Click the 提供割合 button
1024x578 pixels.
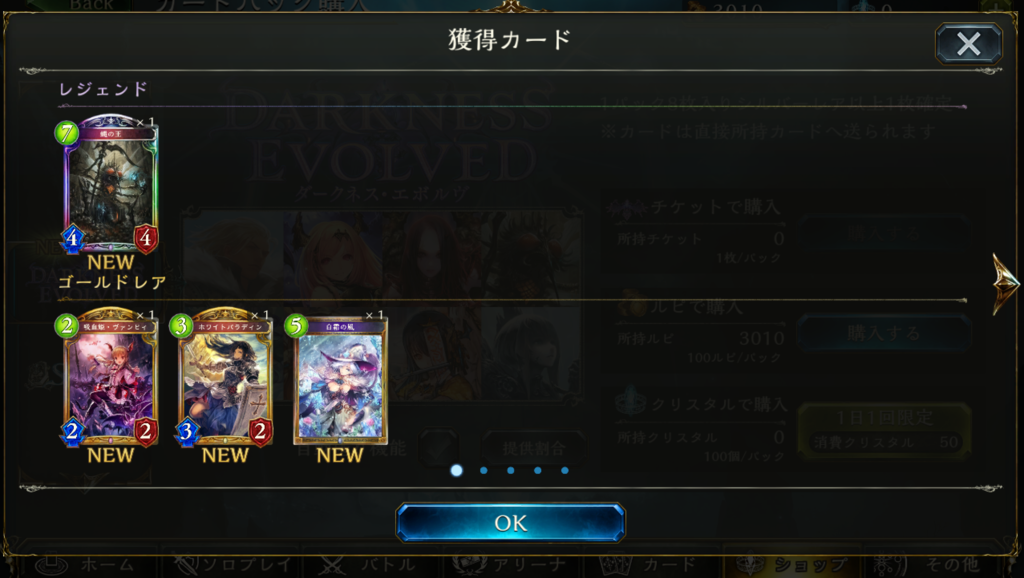[533, 449]
